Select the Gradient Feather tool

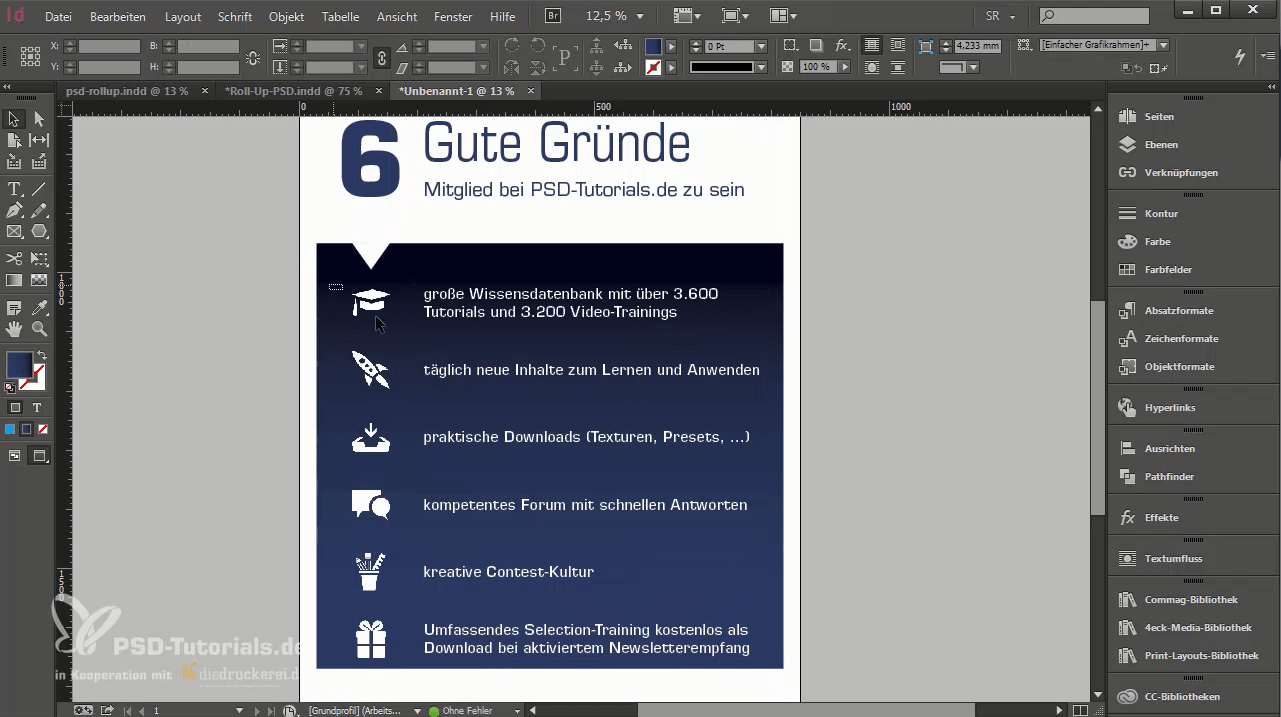click(39, 281)
